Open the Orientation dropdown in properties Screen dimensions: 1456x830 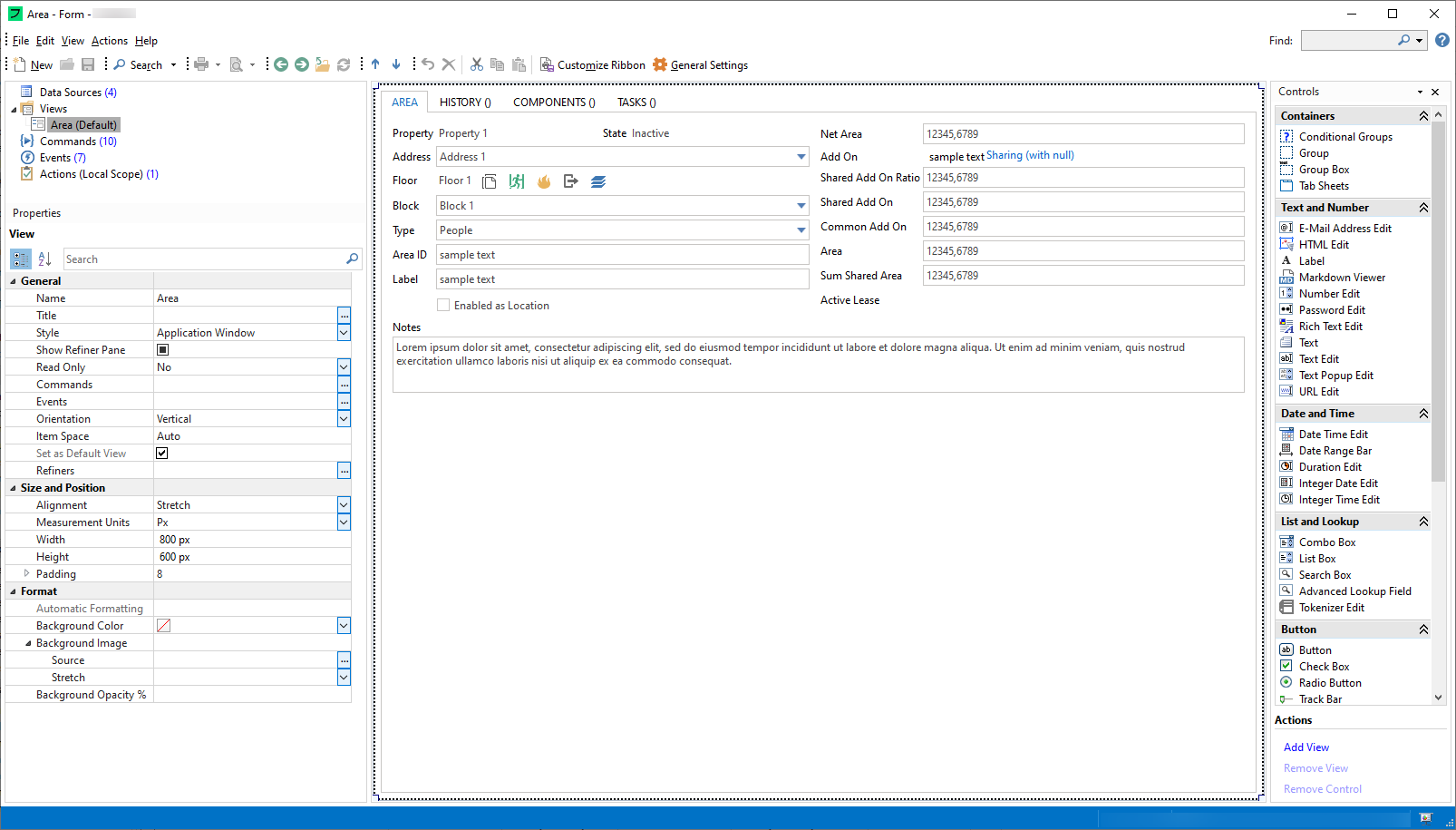coord(344,419)
